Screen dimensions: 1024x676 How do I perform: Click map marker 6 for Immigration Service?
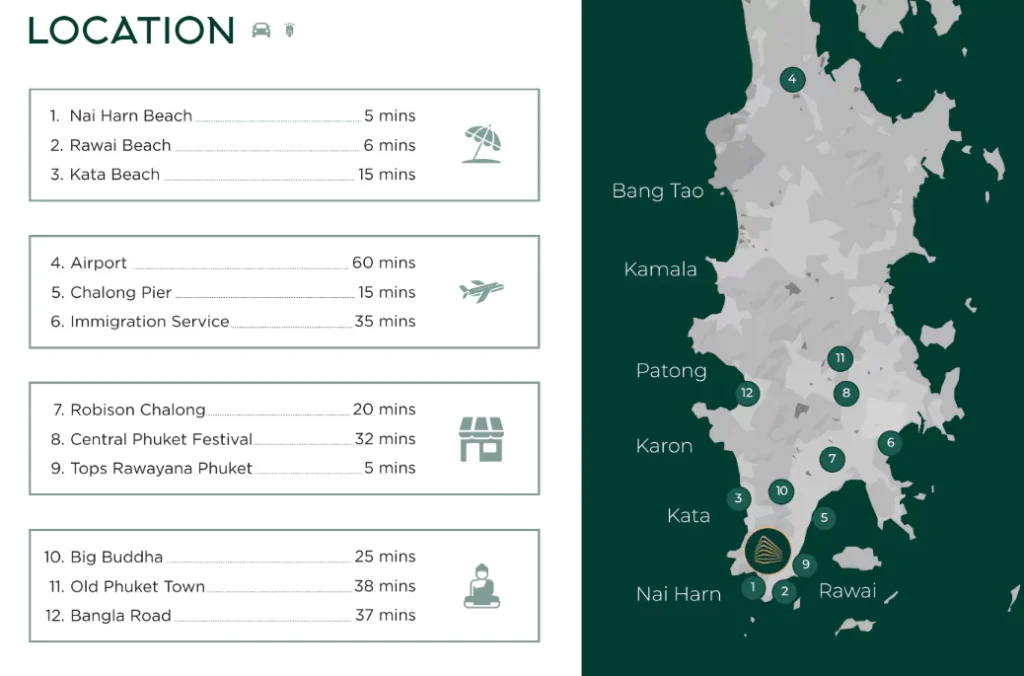coord(889,443)
